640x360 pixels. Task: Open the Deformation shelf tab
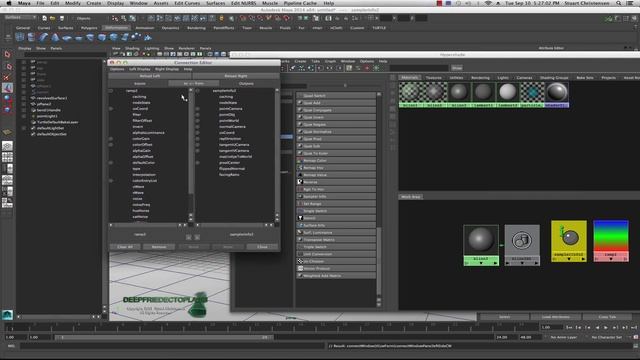(x=116, y=28)
